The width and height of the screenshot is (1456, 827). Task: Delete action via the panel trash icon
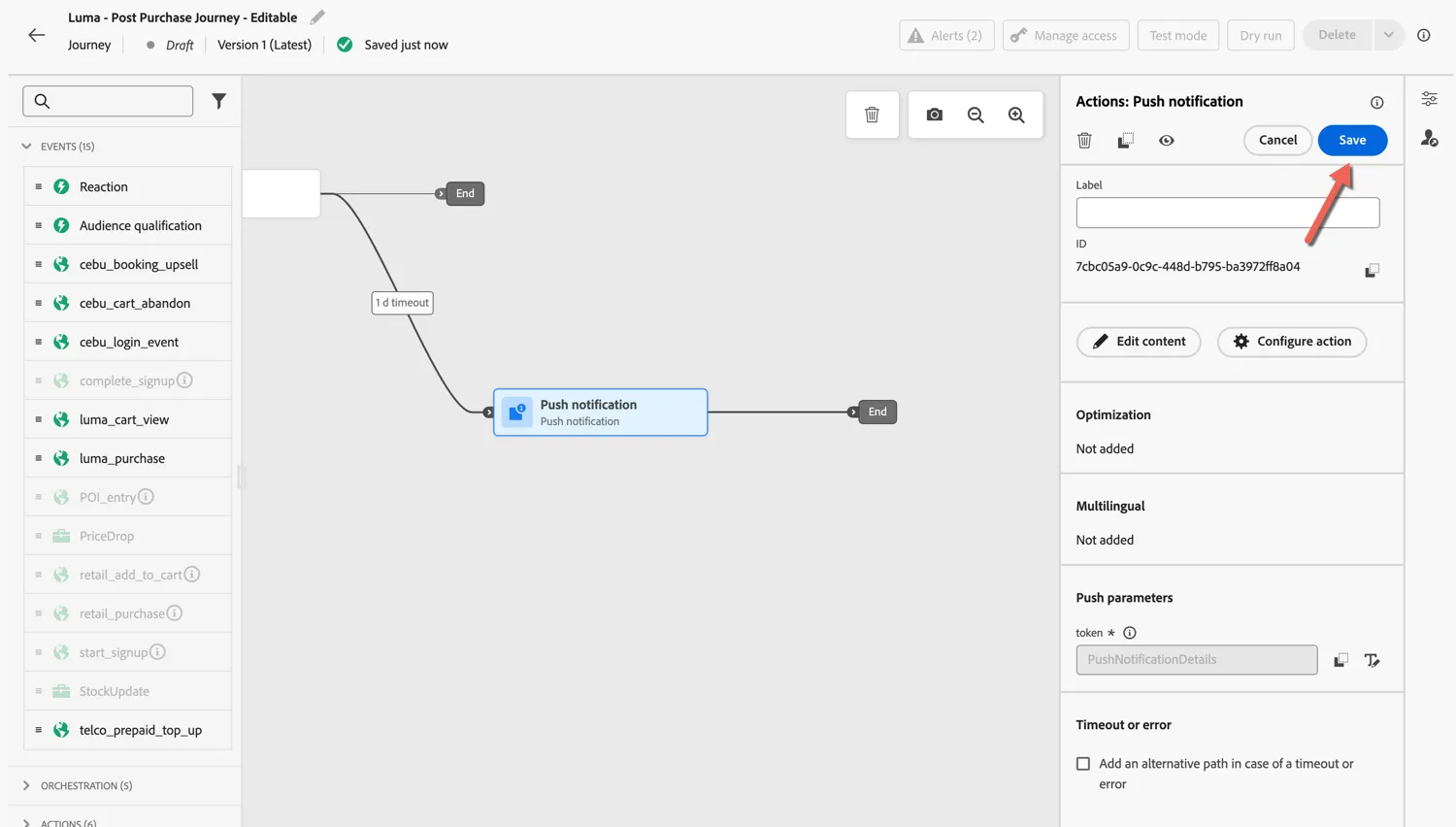pyautogui.click(x=1085, y=141)
